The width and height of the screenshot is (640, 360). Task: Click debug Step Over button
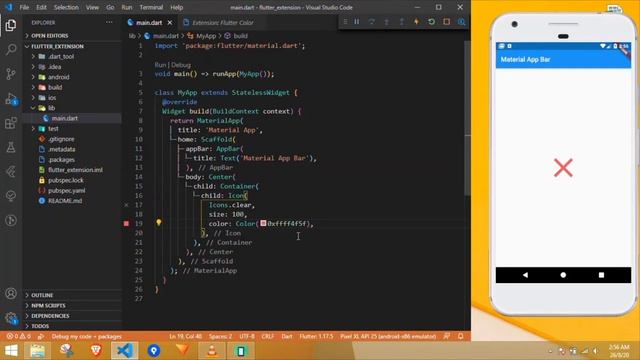(371, 22)
